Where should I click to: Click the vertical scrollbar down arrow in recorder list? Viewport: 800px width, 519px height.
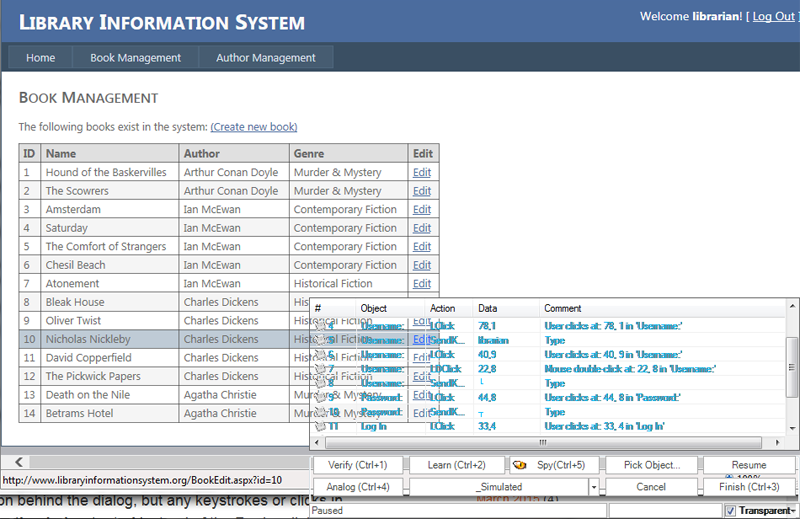point(792,427)
